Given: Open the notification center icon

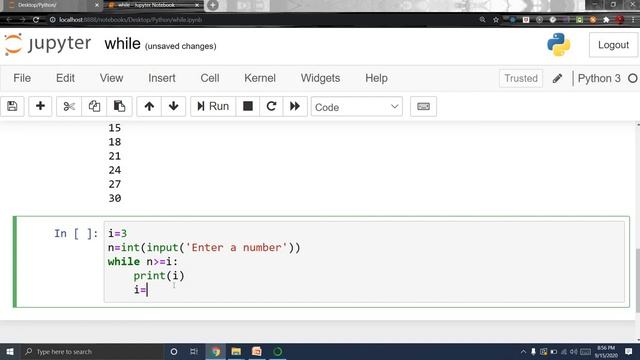Looking at the screenshot, I should click(x=629, y=351).
